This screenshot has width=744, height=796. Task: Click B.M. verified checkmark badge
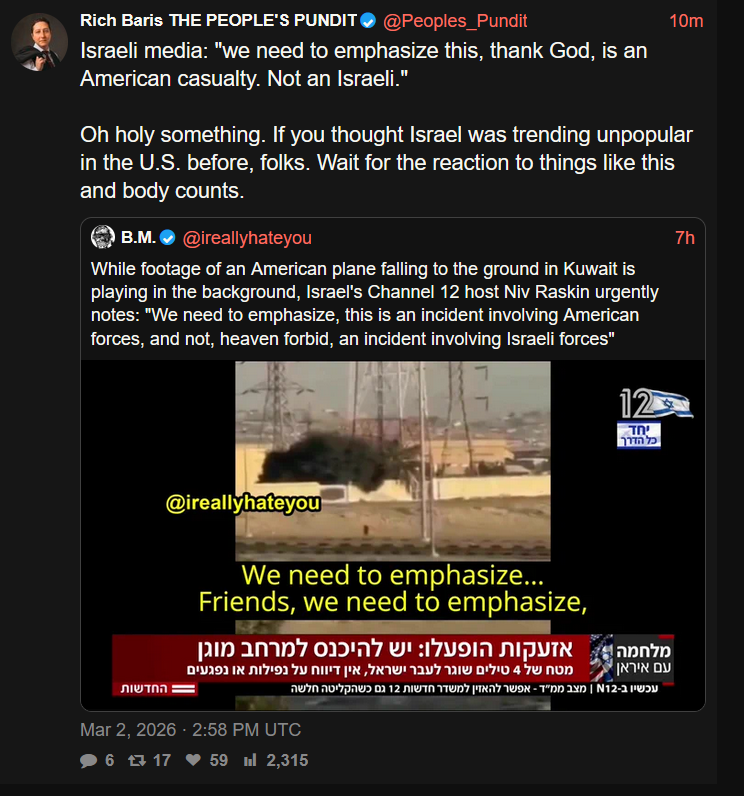(x=167, y=238)
